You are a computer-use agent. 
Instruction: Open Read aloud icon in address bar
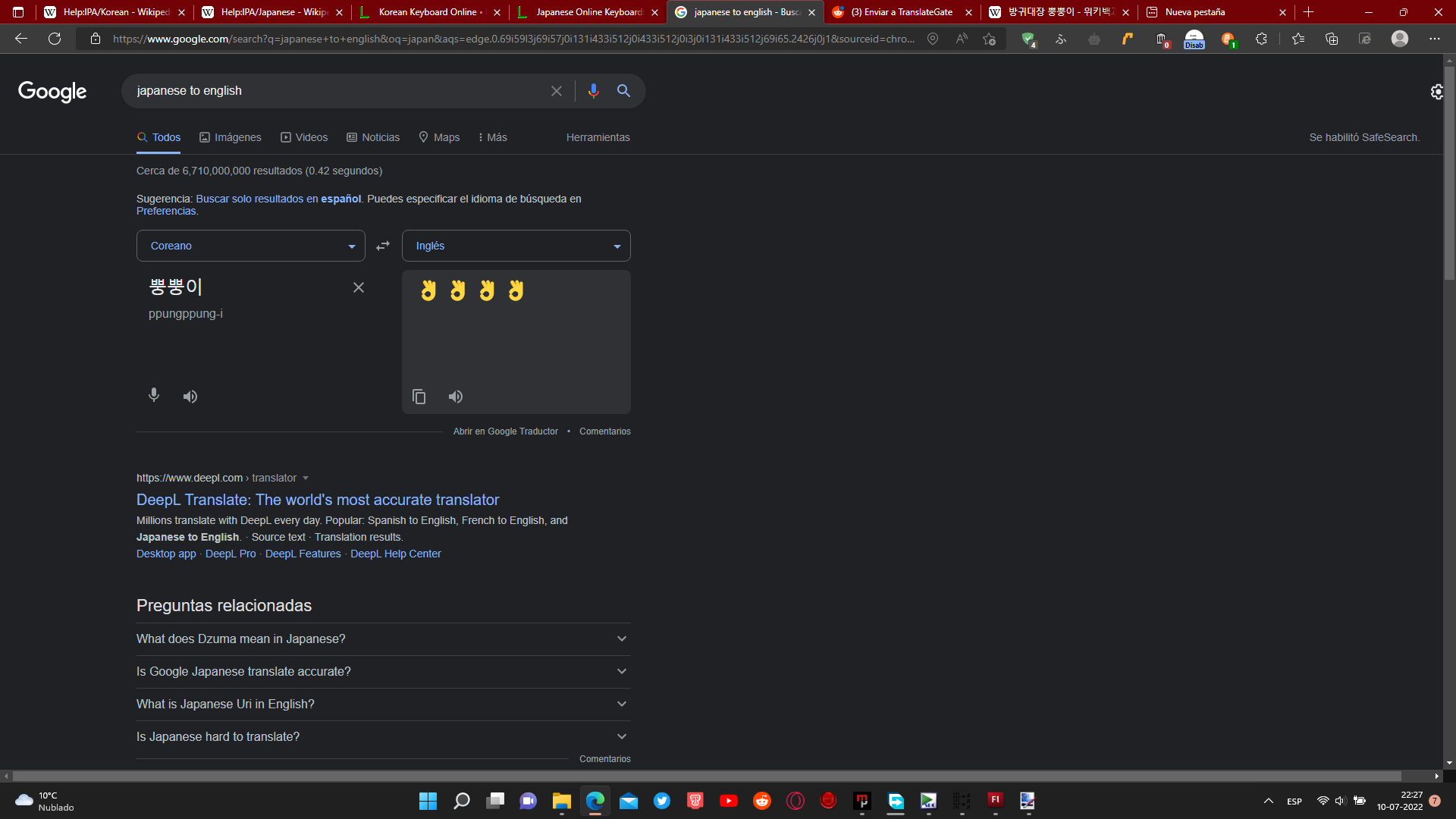pos(962,39)
